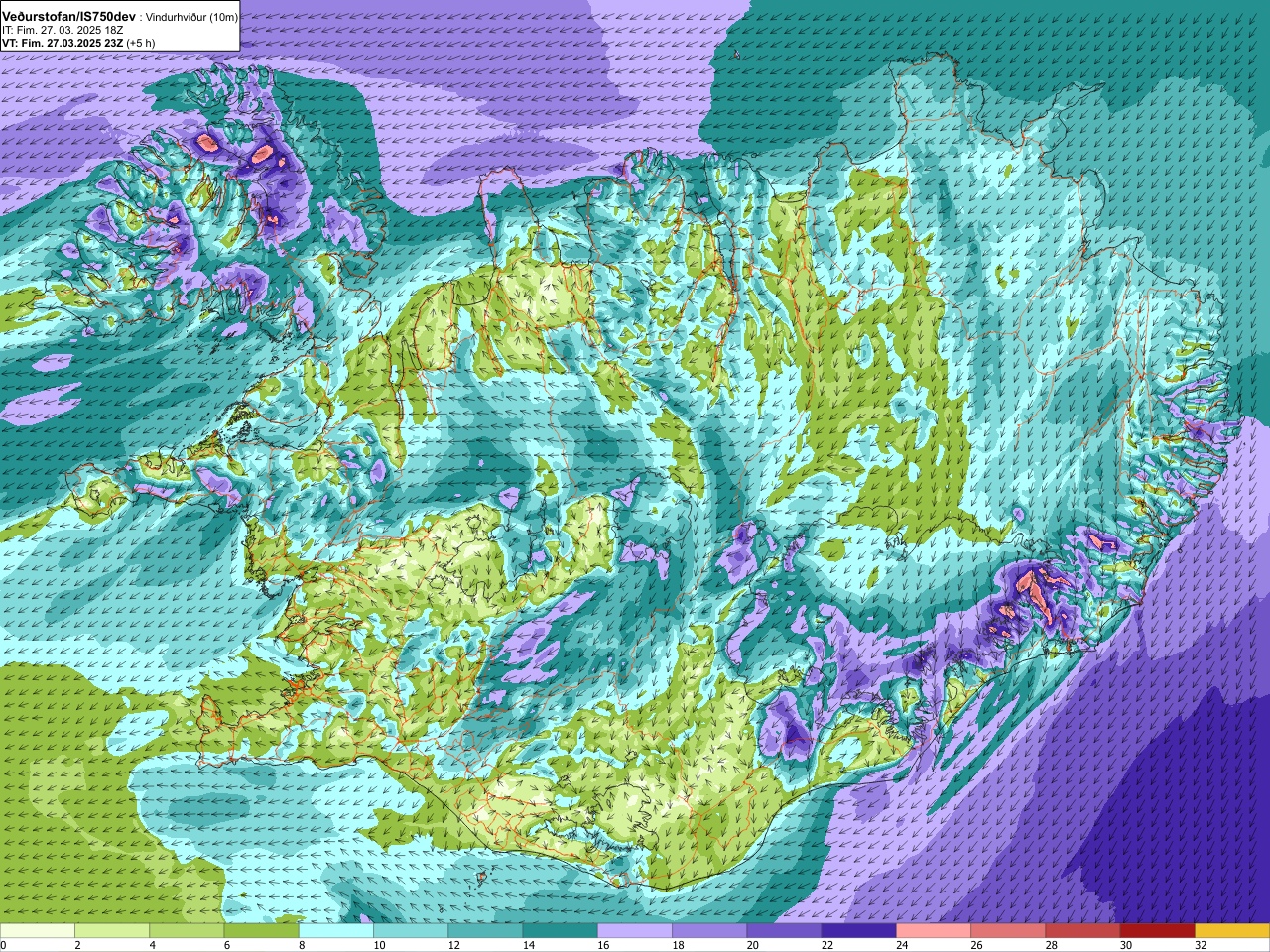The width and height of the screenshot is (1270, 952).
Task: Click the teal 12–14 legend swatch
Action: tap(485, 930)
